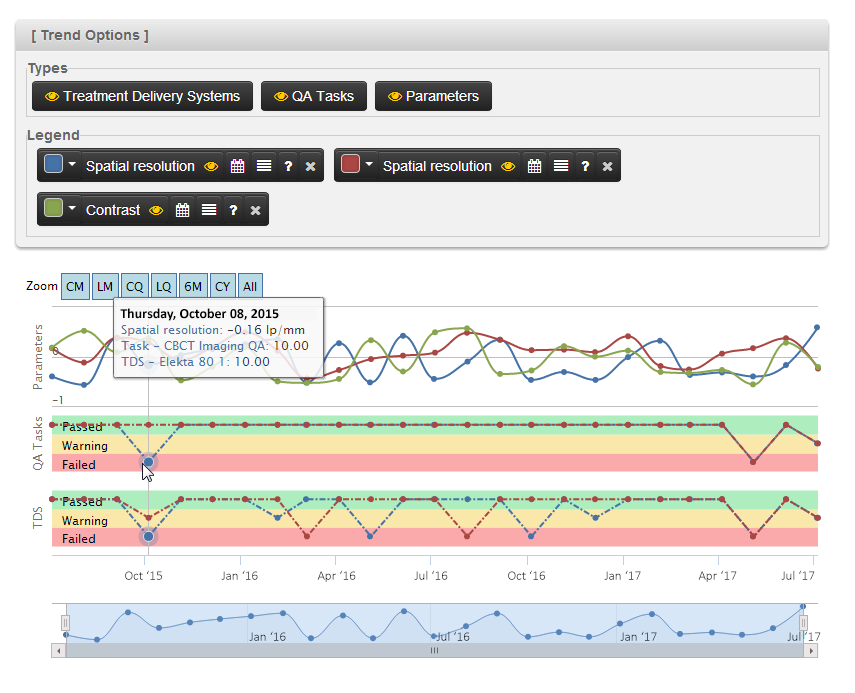Expand red Spatial resolution color dropdown arrow
The height and width of the screenshot is (693, 855).
point(370,165)
